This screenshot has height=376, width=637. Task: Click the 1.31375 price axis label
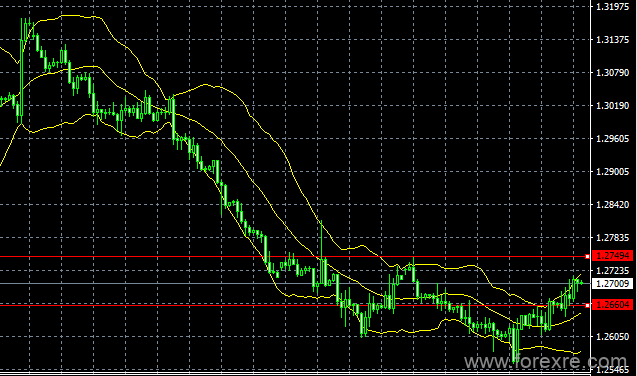[612, 40]
